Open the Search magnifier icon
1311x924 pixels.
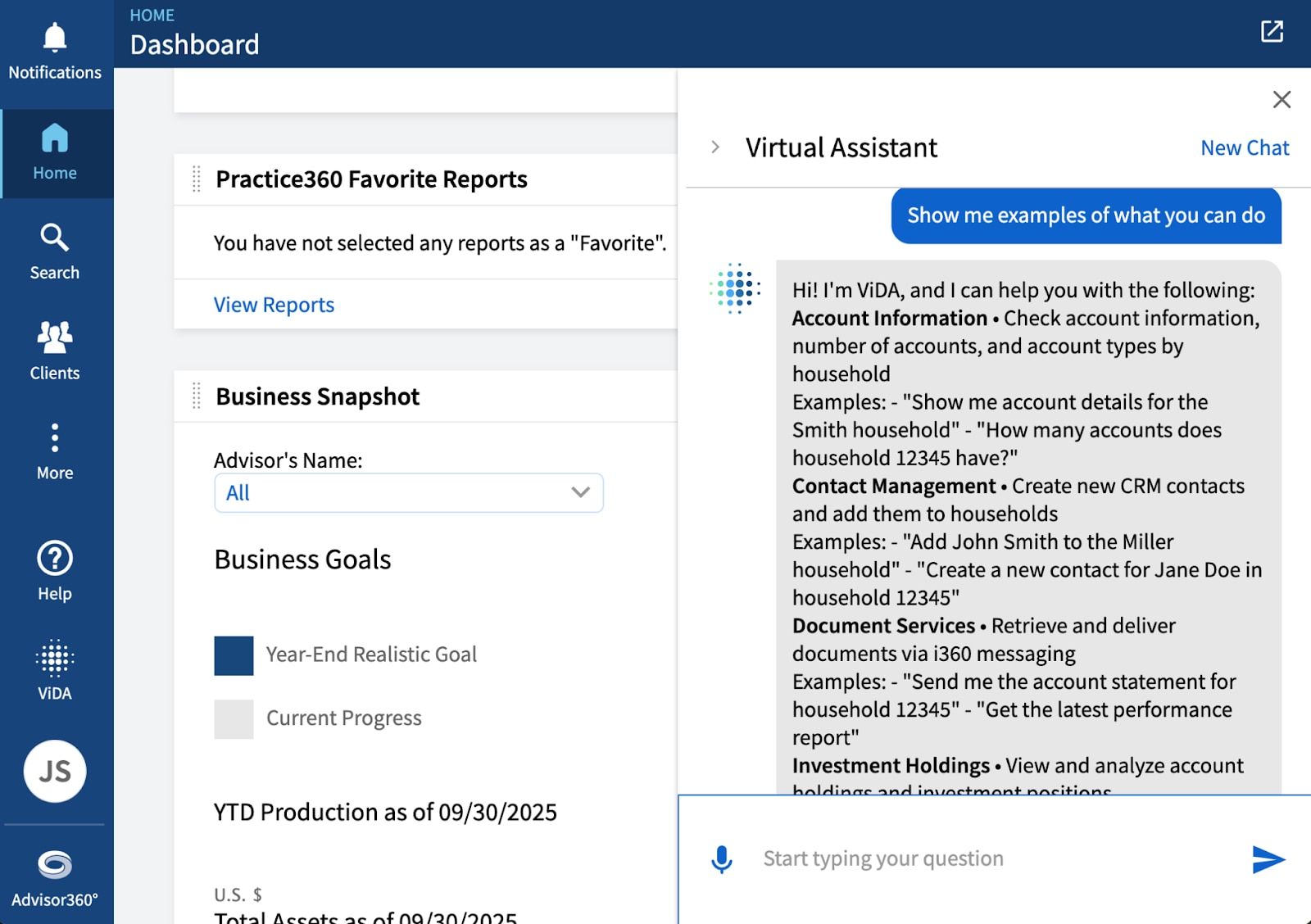coord(55,238)
